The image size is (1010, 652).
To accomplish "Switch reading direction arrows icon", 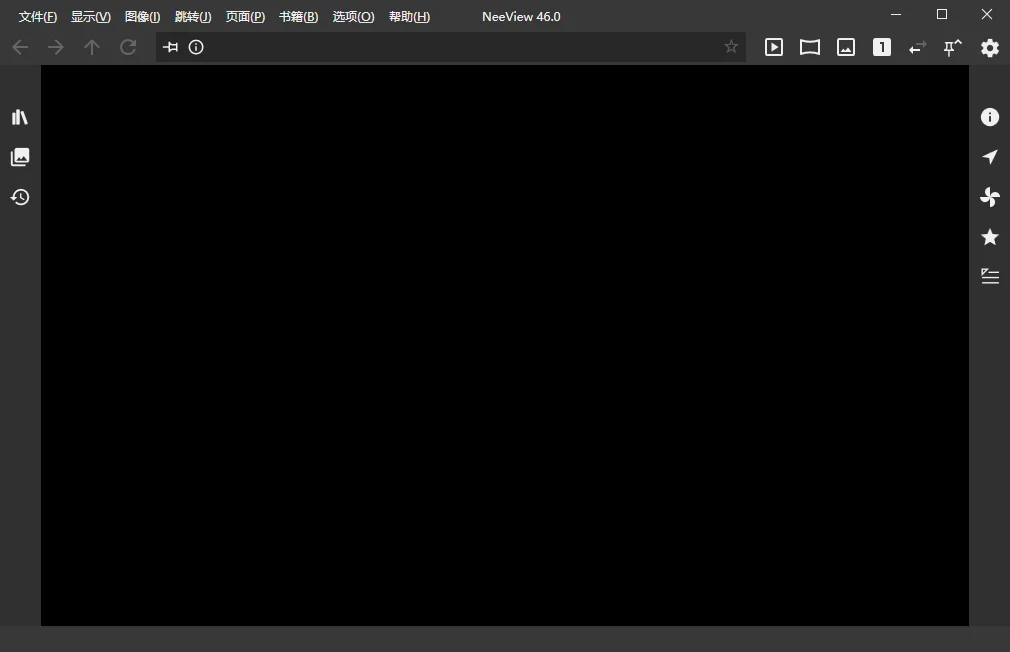I will pos(917,47).
